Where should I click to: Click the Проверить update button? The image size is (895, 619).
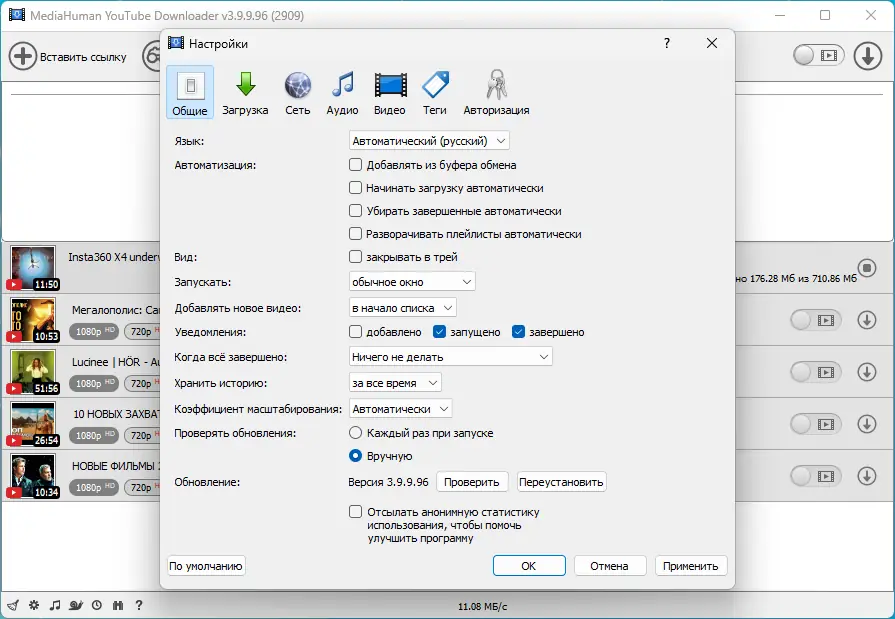click(x=471, y=481)
